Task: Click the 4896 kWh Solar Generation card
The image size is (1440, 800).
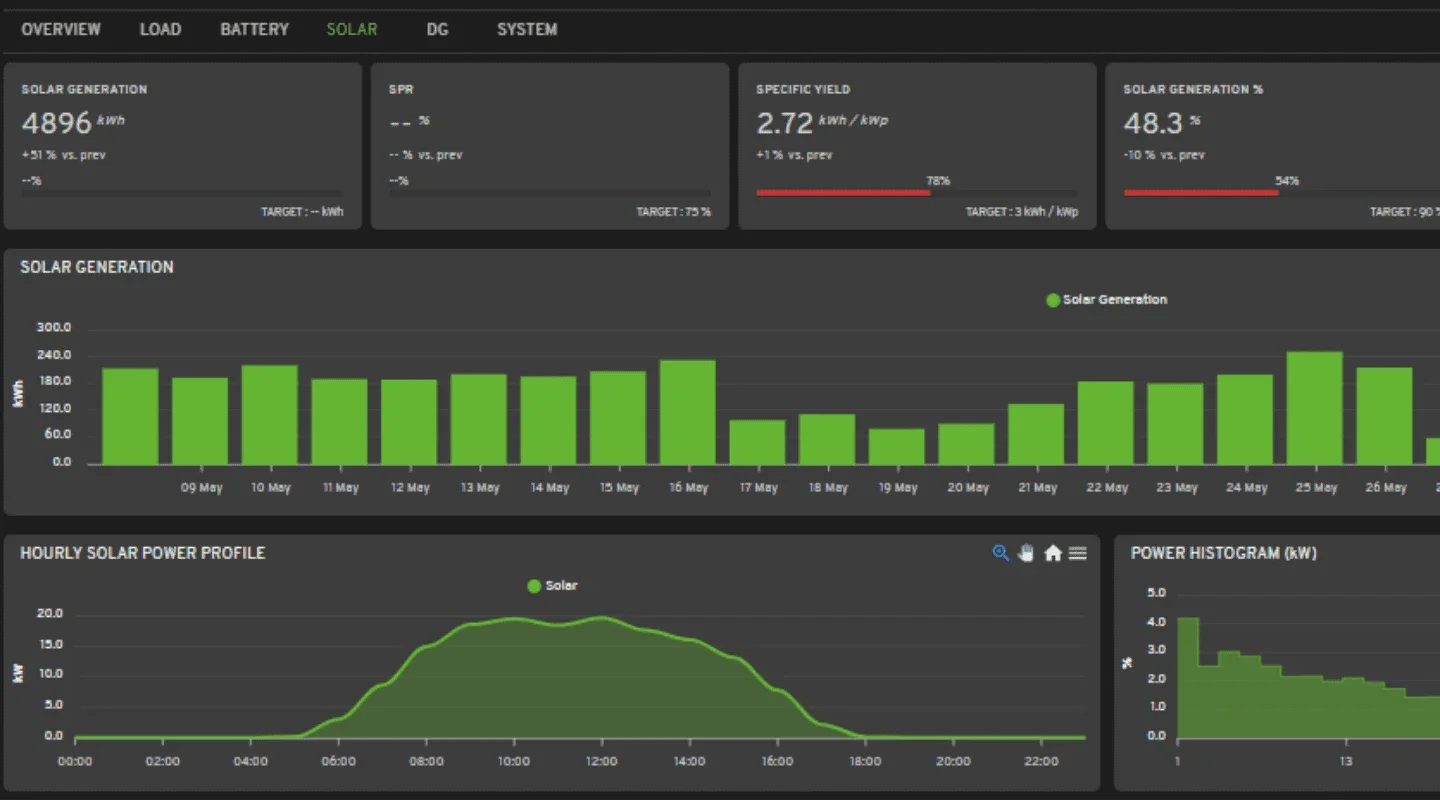Action: click(x=182, y=146)
